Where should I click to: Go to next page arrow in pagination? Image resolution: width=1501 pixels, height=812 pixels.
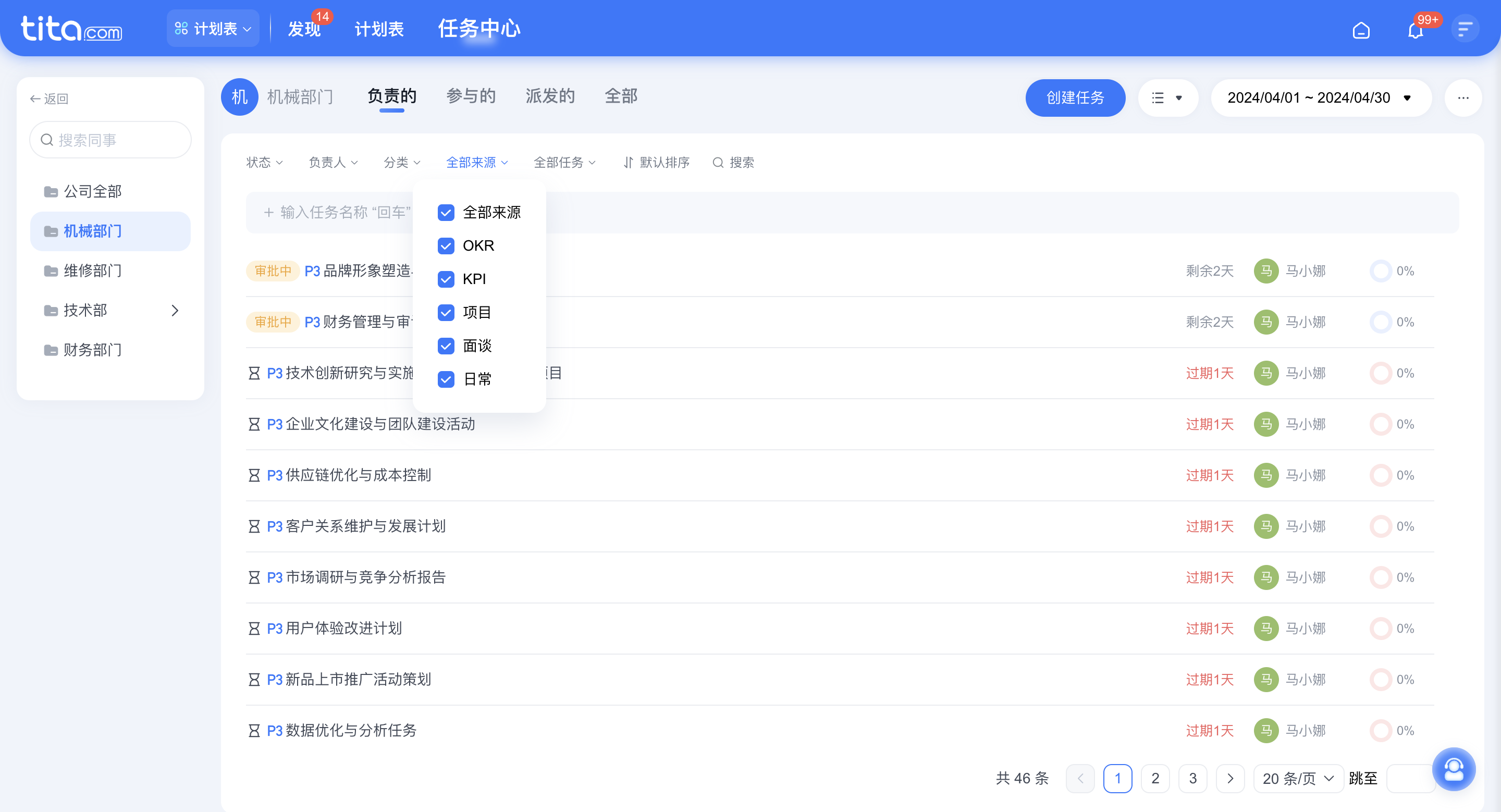[x=1230, y=778]
